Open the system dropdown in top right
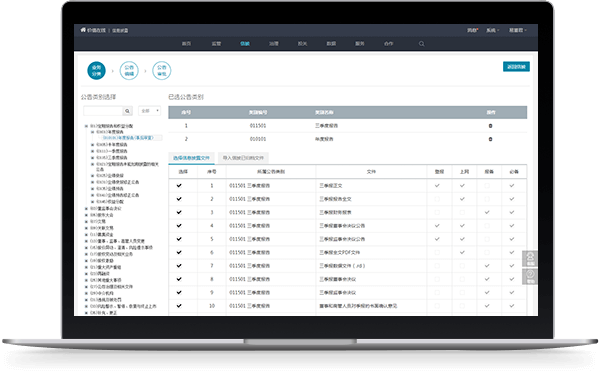This screenshot has width=600, height=373. [x=492, y=30]
